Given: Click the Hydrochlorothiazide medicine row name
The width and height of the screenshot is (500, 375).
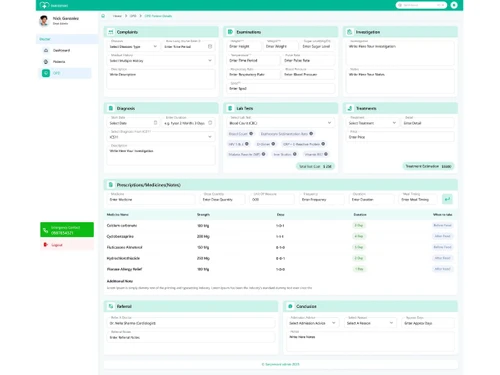Looking at the screenshot, I should point(123,258).
